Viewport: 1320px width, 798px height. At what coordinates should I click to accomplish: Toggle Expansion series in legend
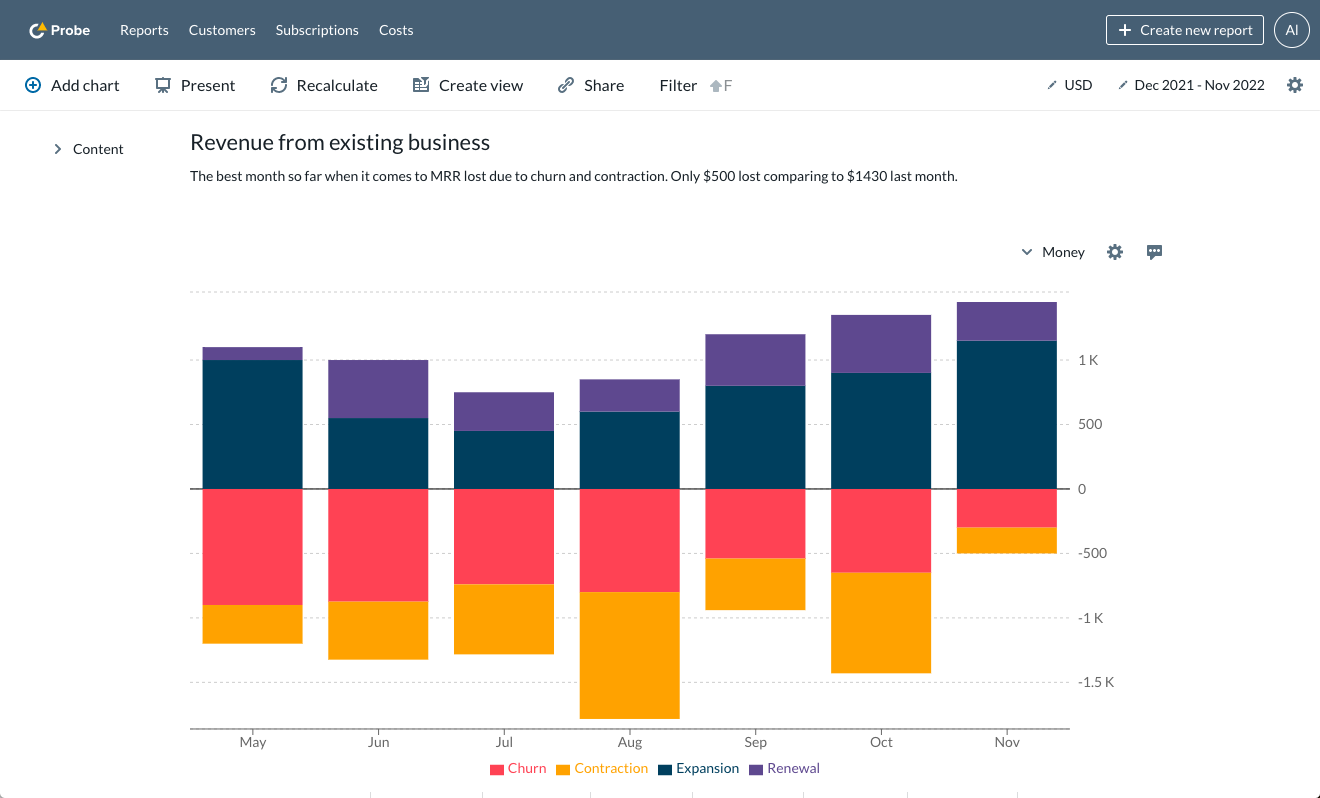click(x=698, y=769)
